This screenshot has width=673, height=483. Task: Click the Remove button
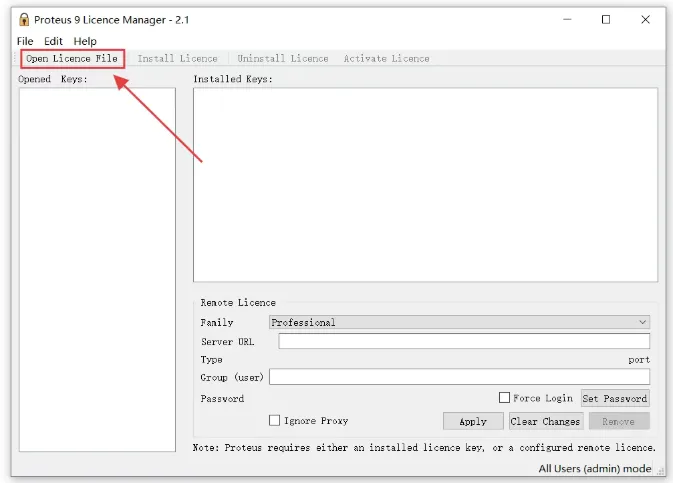click(618, 421)
